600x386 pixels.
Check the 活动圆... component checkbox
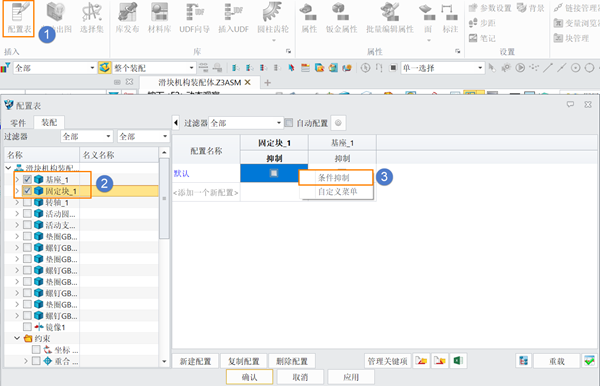click(27, 213)
